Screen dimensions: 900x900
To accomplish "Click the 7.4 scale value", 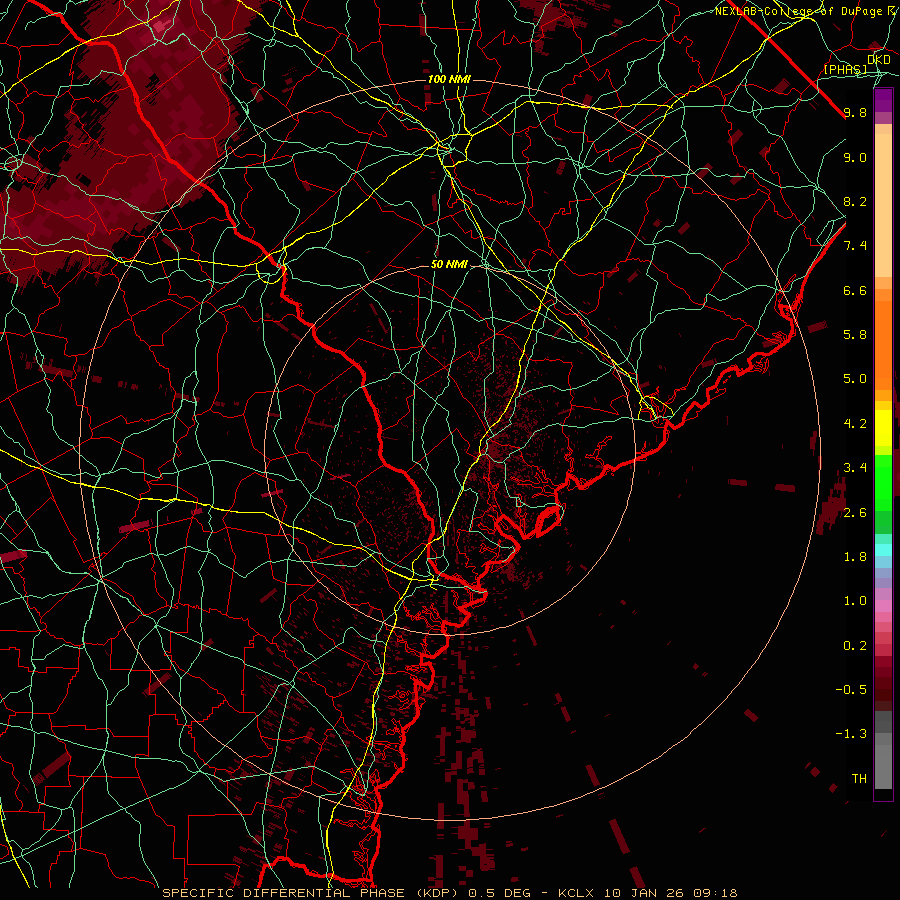I will click(855, 246).
